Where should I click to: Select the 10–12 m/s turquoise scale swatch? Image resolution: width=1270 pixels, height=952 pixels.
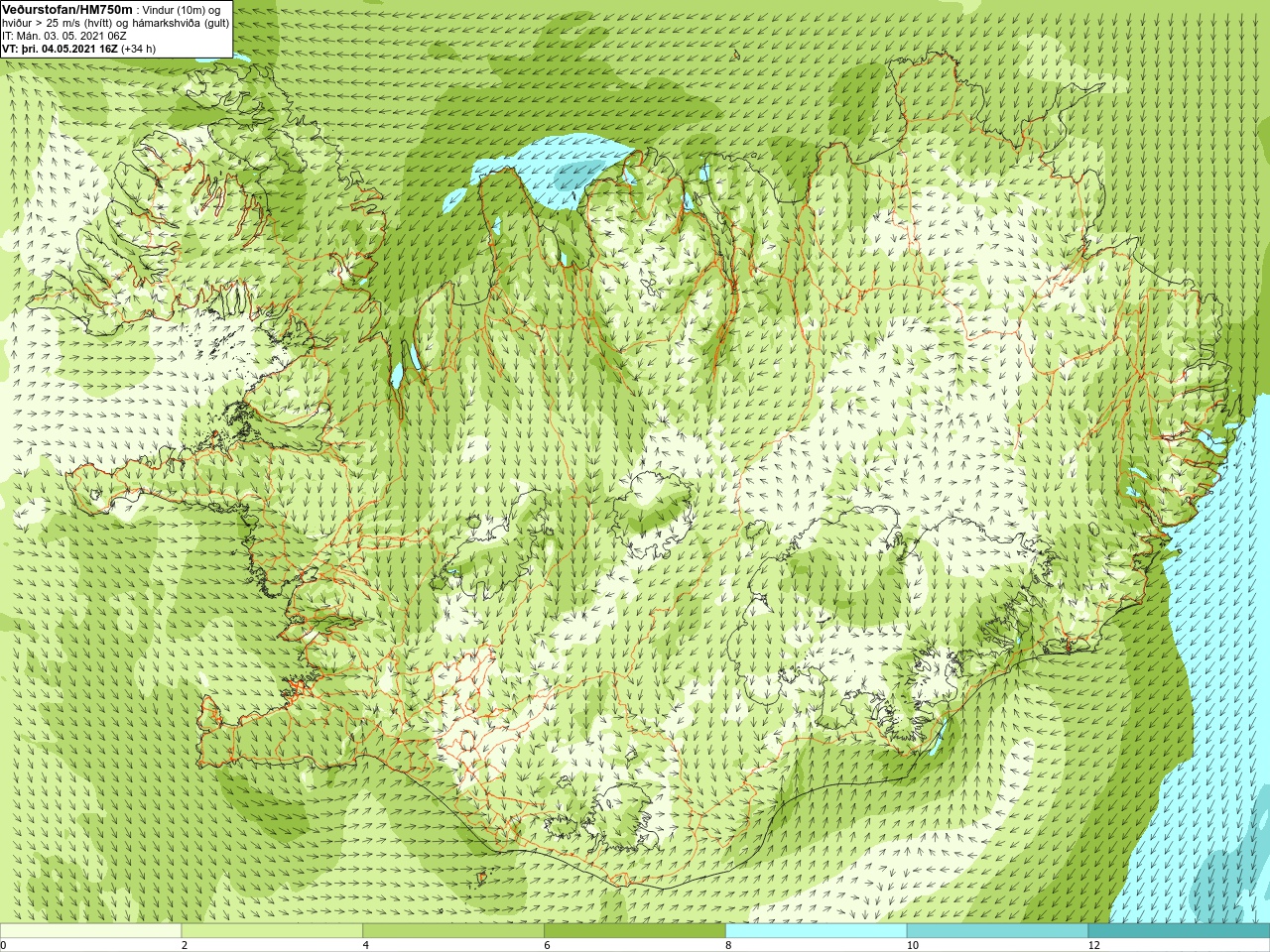click(997, 931)
